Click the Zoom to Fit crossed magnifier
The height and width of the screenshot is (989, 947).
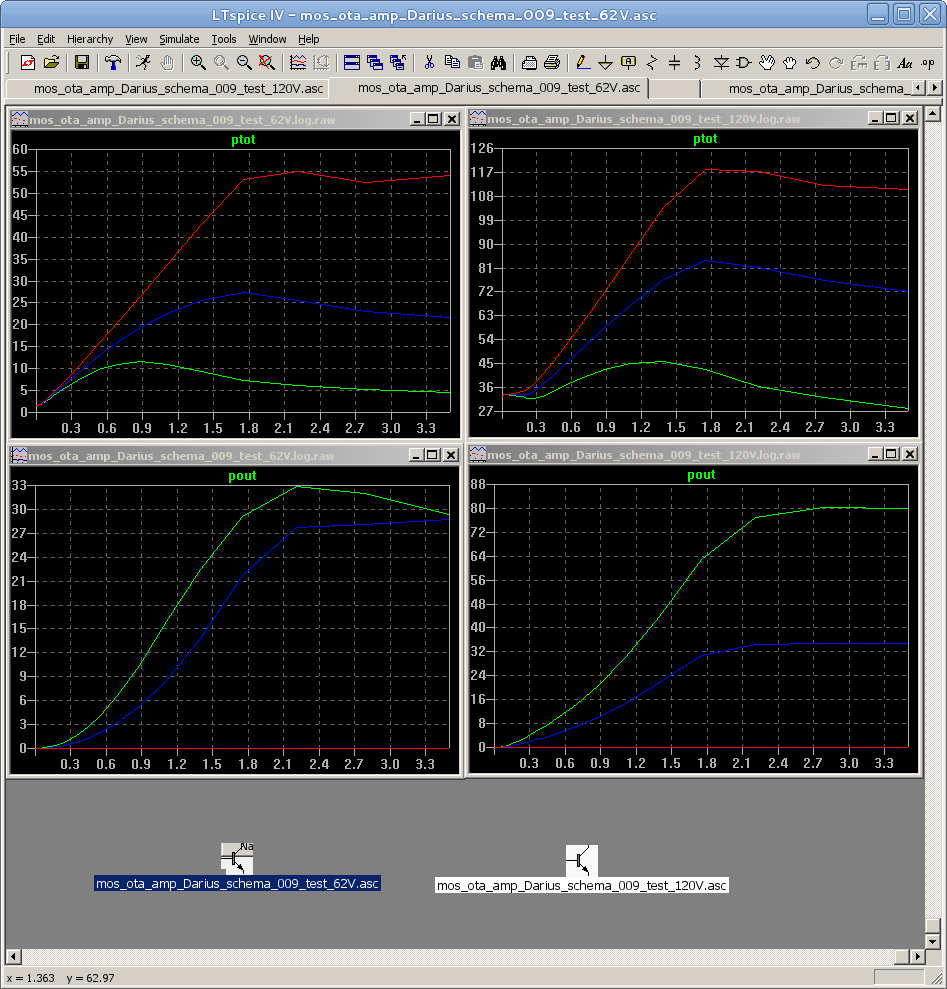pyautogui.click(x=267, y=62)
